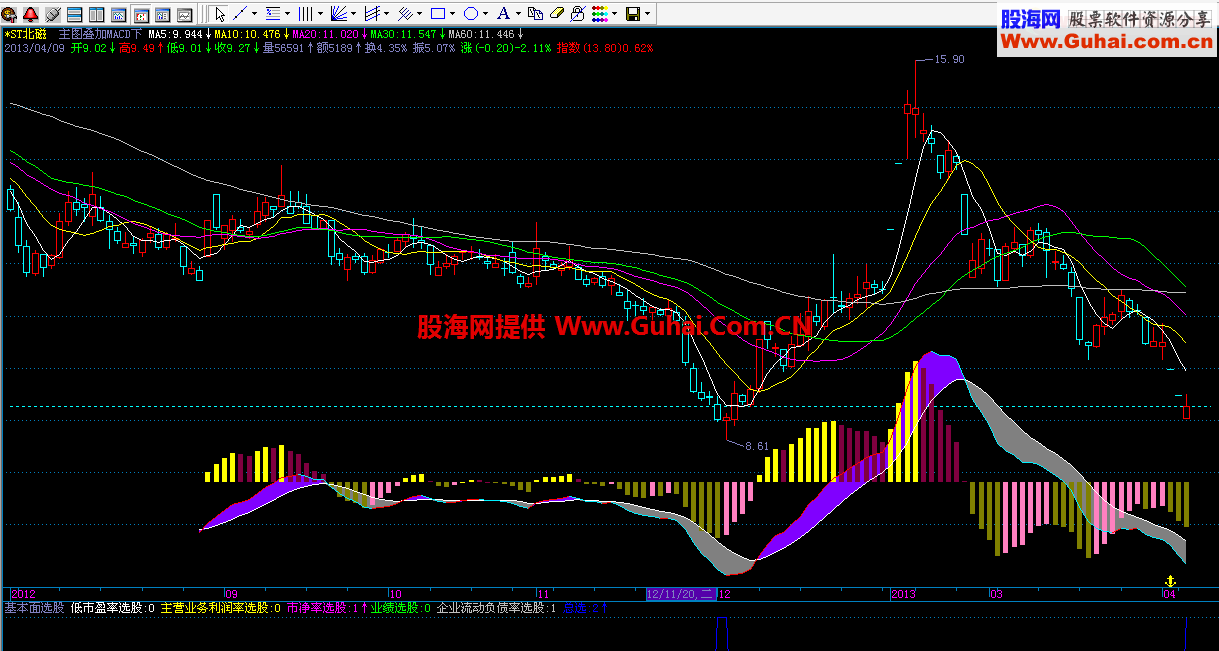This screenshot has height=651, width=1219.
Task: Select the arrow selection tool
Action: pos(221,13)
